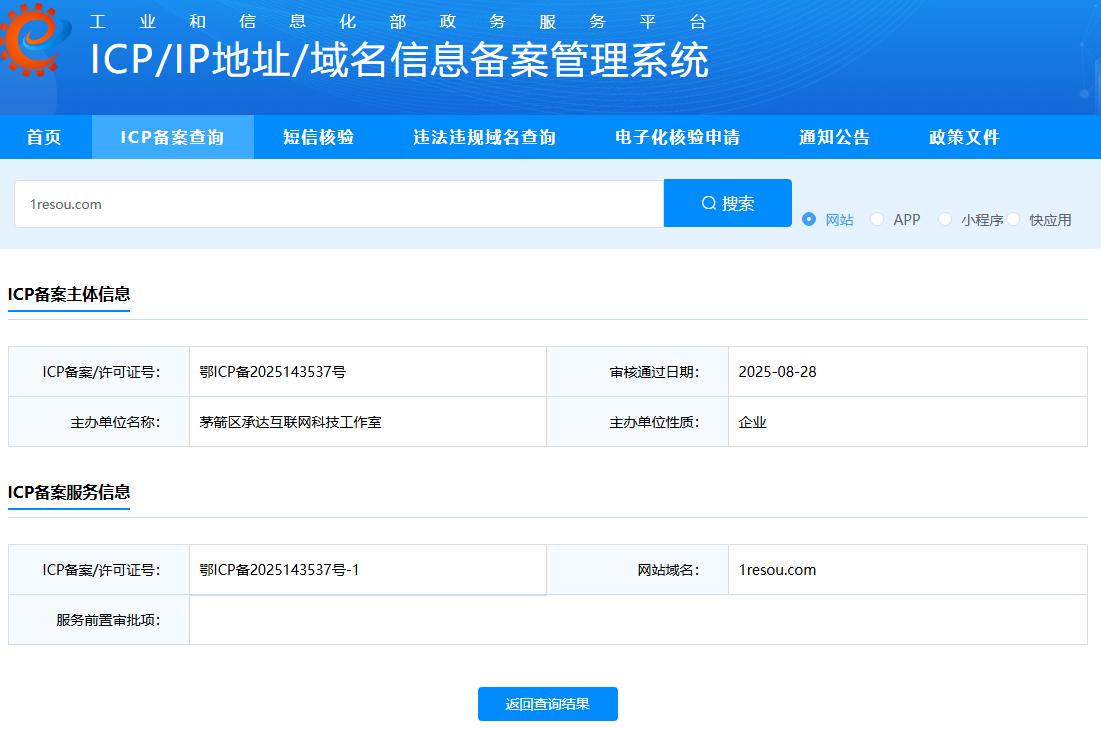Viewport: 1101px width, 729px height.
Task: Select the 网站 radio option
Action: tap(810, 219)
